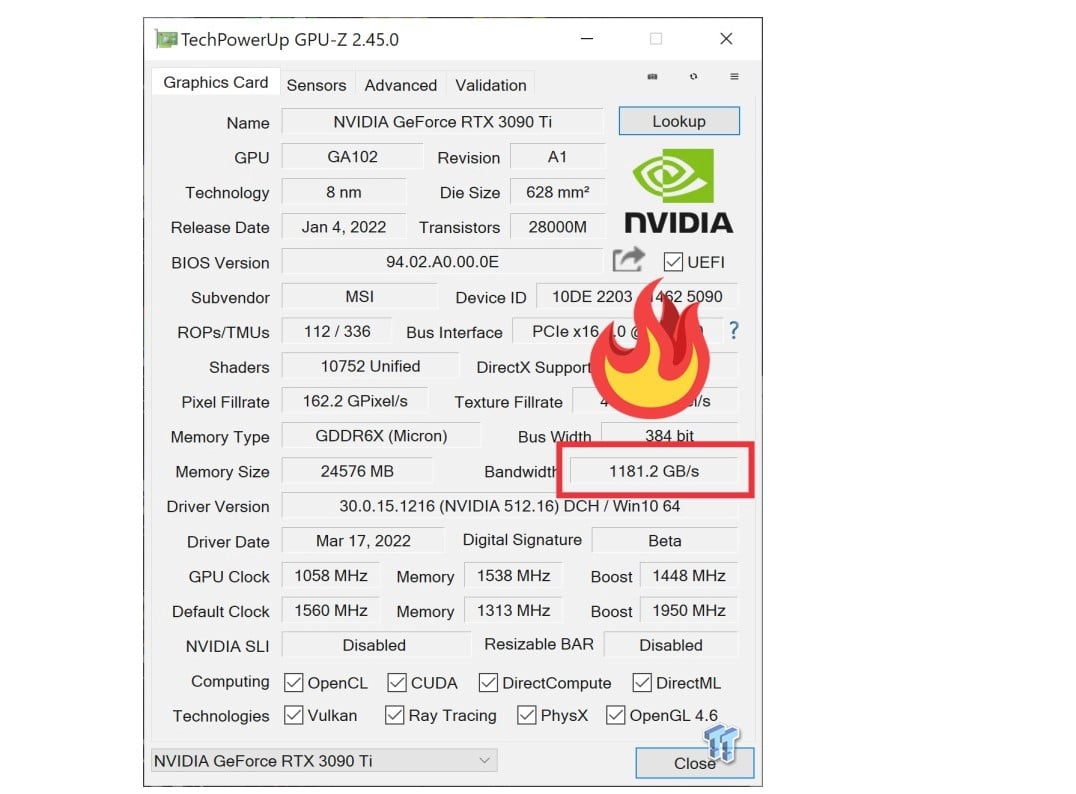Click the Bandwidth field showing 1181.2 GB/s
Viewport: 1076px width, 794px height.
click(x=653, y=471)
